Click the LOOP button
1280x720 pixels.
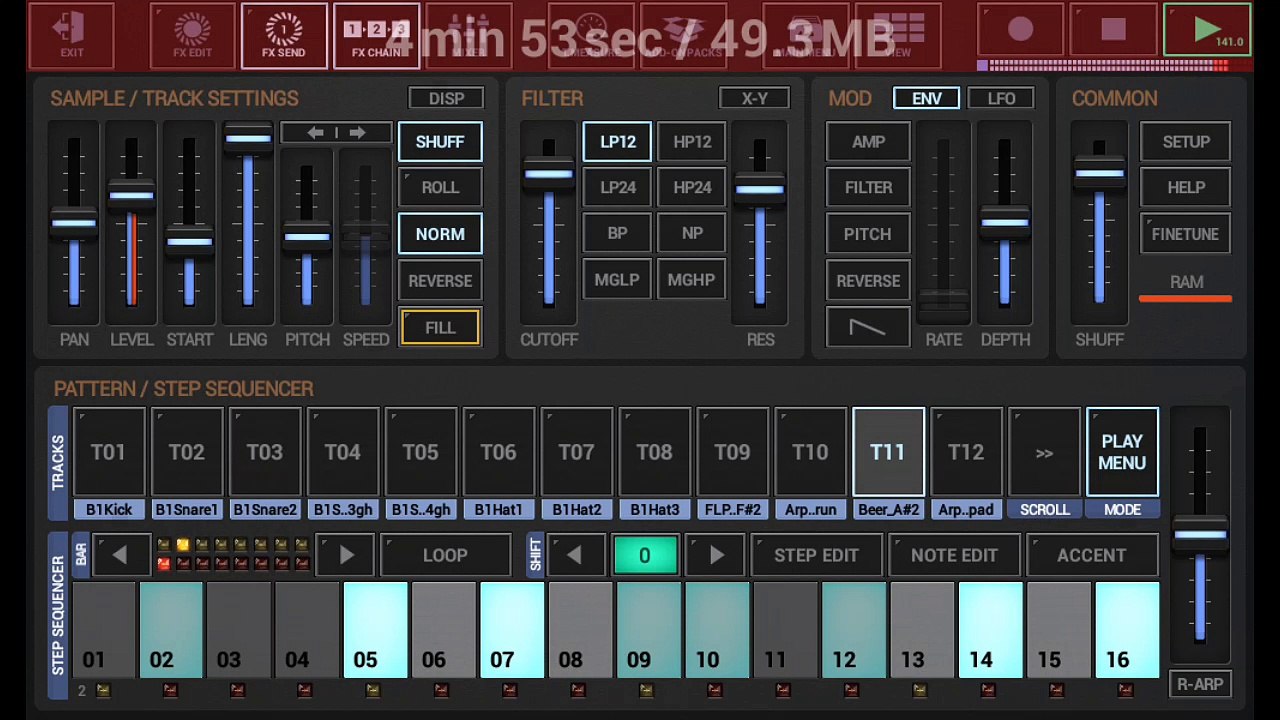tap(445, 555)
